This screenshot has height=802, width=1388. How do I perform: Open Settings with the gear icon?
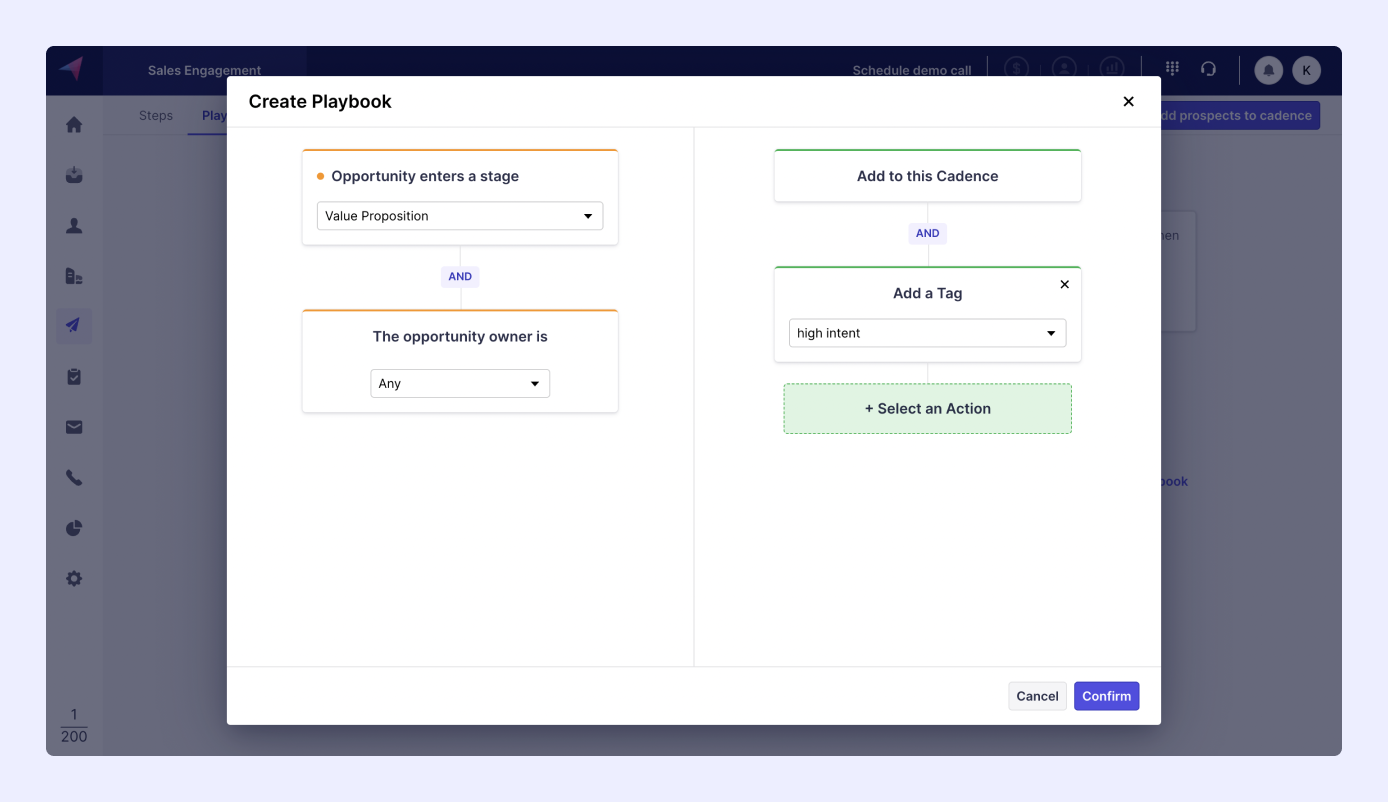click(73, 578)
